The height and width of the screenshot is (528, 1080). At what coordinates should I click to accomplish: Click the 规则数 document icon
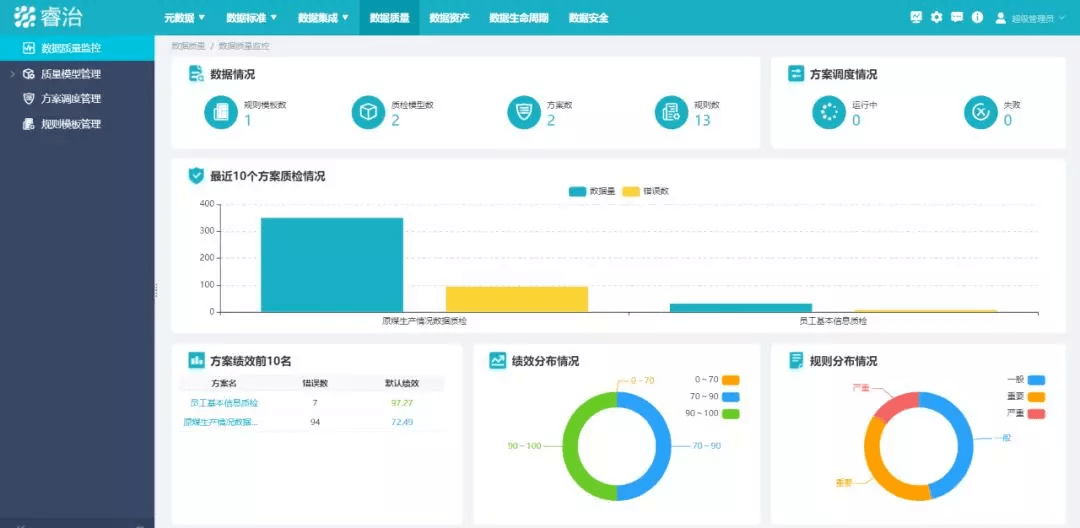[x=672, y=112]
